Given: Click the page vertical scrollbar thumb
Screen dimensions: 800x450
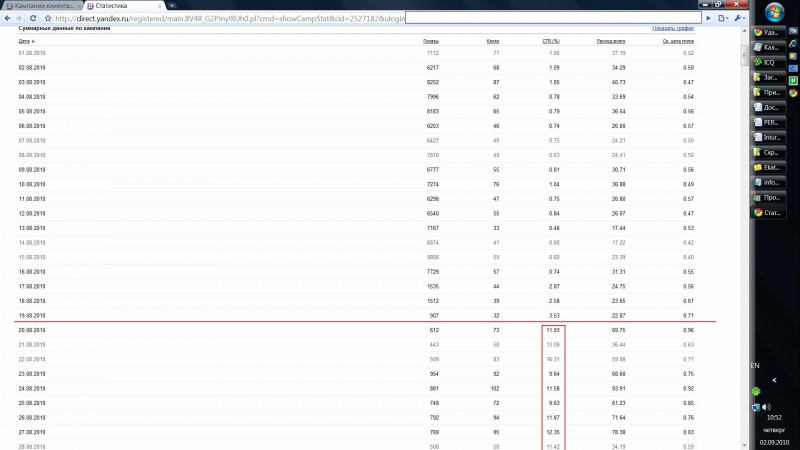Looking at the screenshot, I should pyautogui.click(x=744, y=55).
